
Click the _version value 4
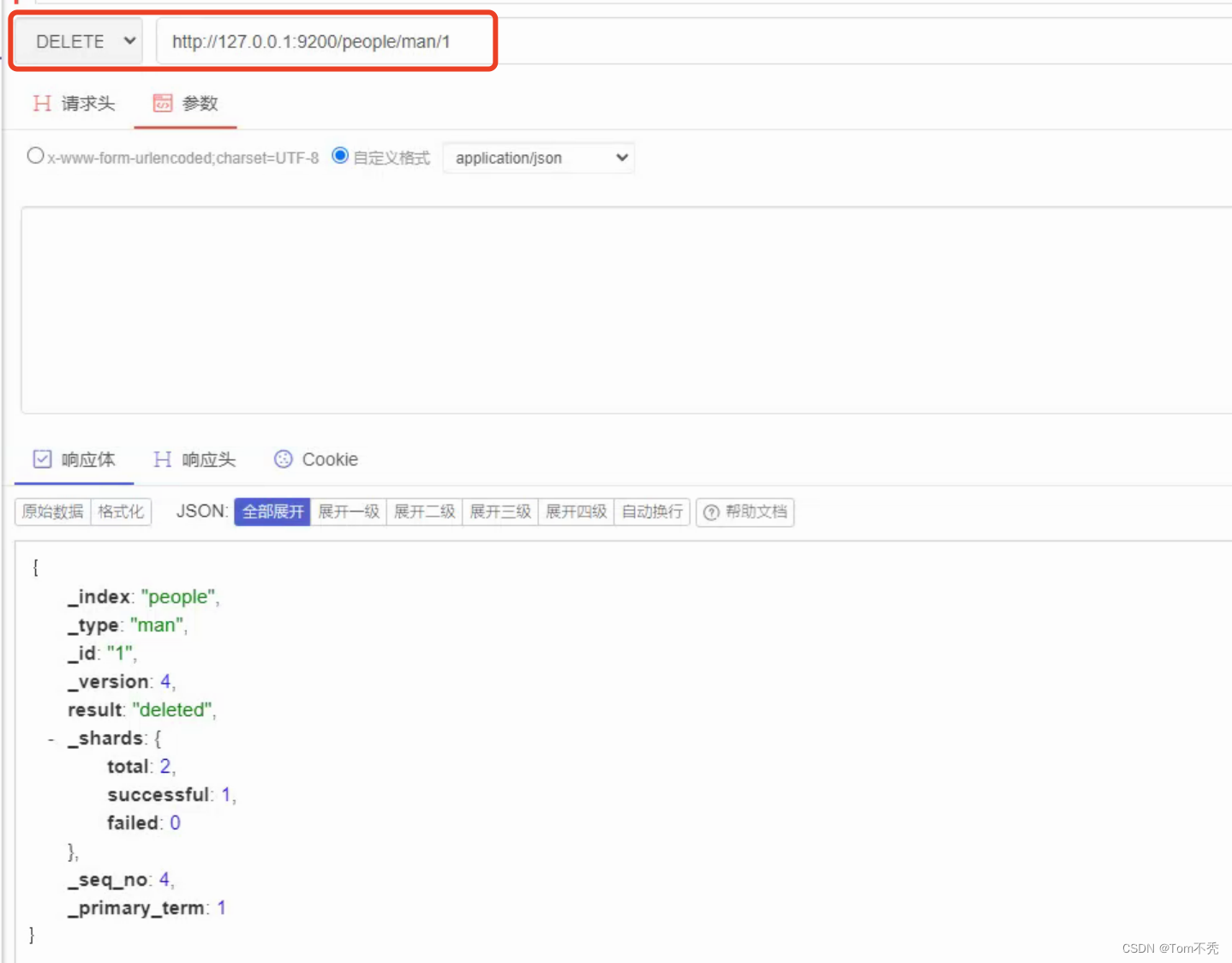point(165,682)
